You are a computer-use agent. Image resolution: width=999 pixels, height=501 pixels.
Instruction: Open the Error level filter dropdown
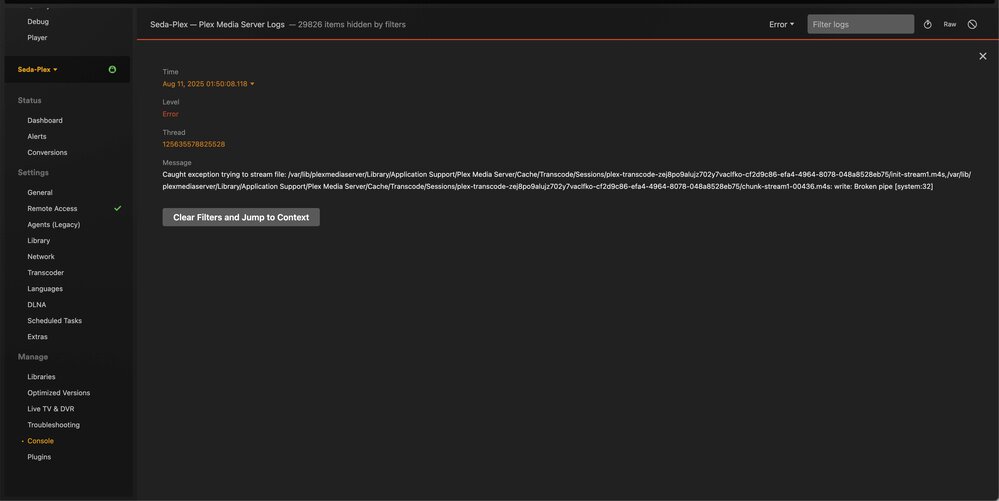782,24
